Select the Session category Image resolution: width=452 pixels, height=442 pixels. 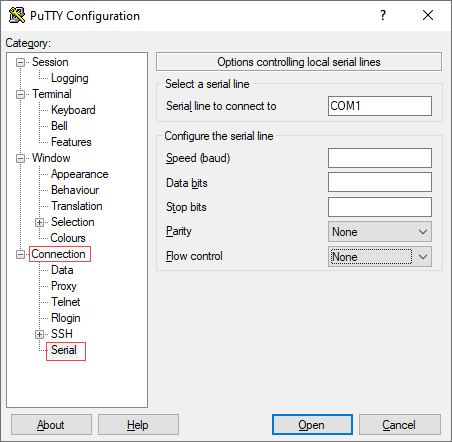point(50,62)
